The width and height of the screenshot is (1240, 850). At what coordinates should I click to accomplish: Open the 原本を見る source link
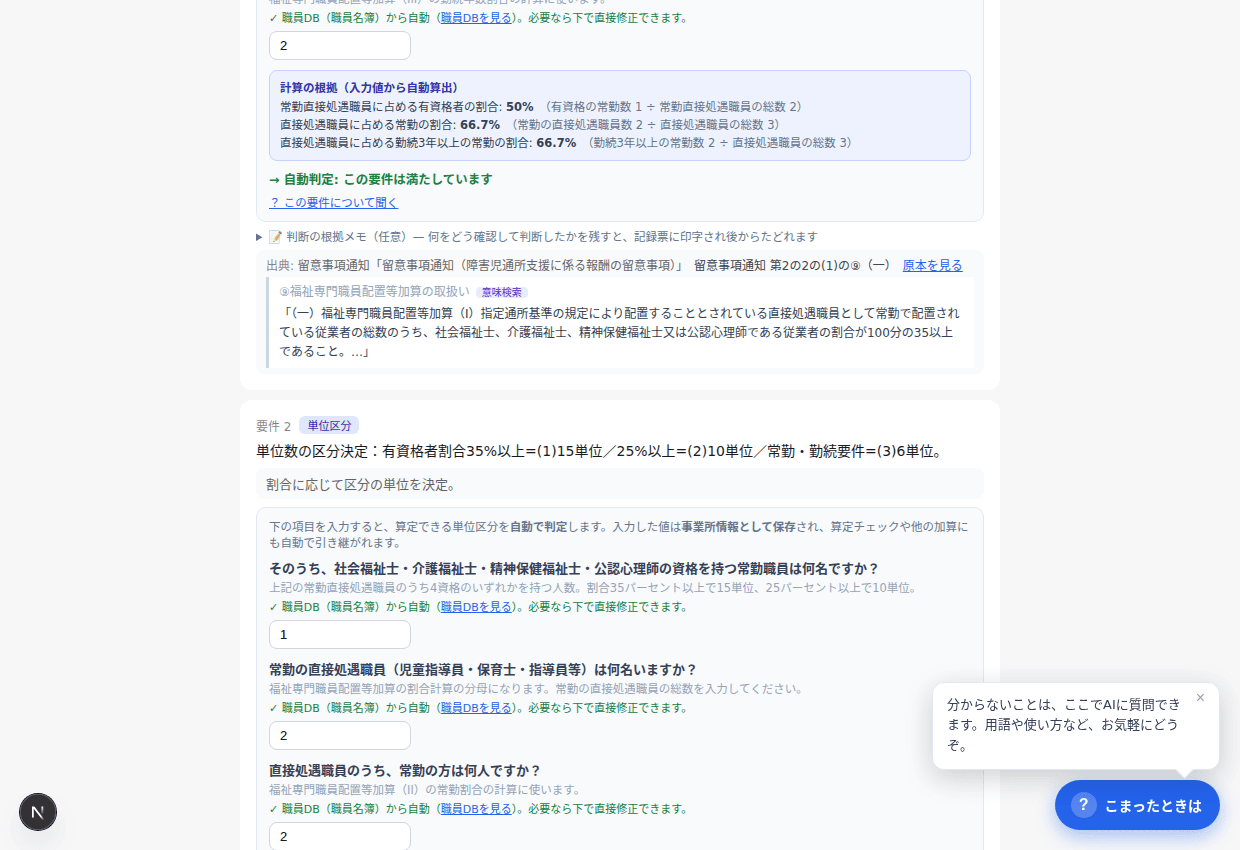point(932,265)
